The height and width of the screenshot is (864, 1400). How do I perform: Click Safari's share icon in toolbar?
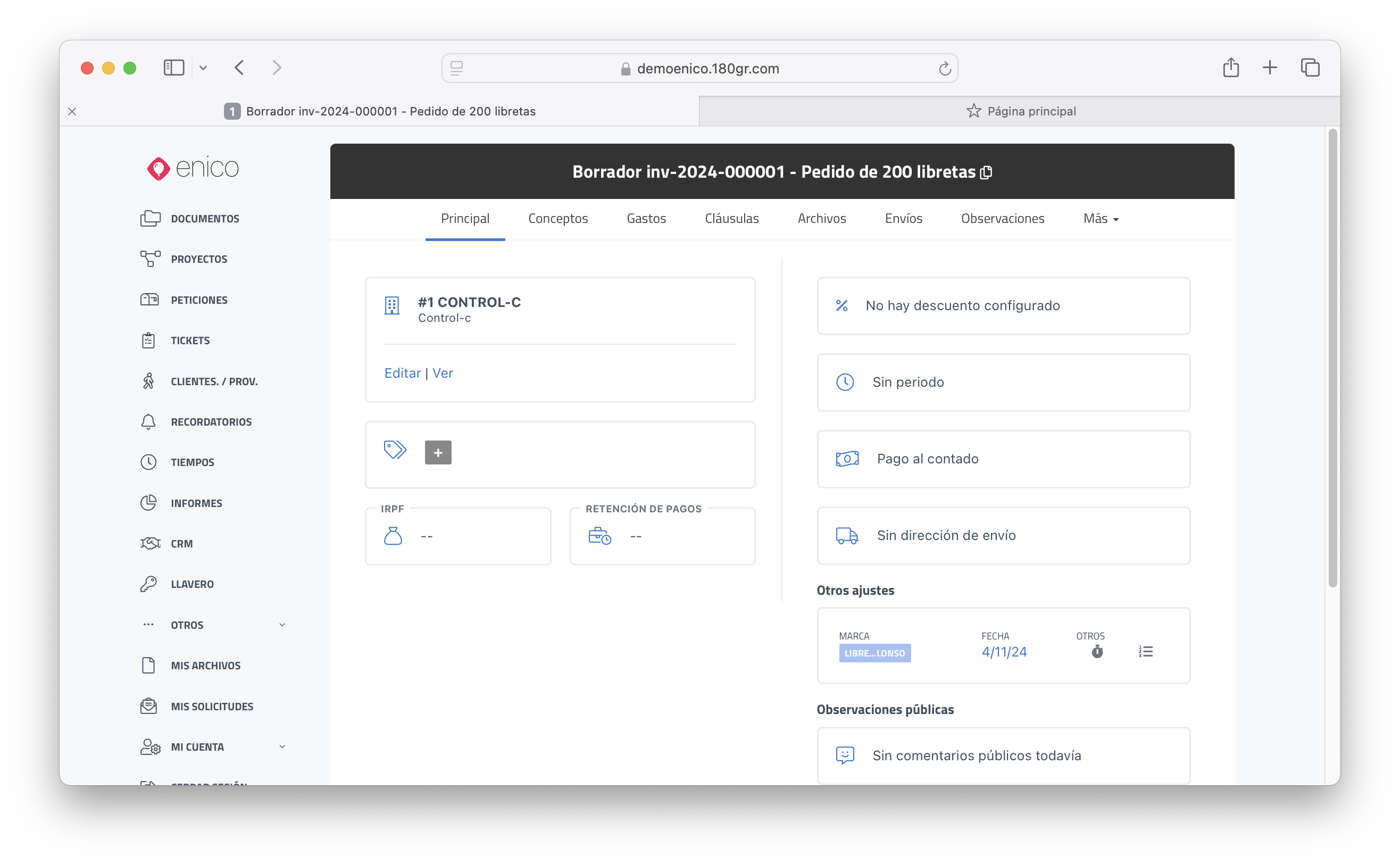click(x=1230, y=68)
